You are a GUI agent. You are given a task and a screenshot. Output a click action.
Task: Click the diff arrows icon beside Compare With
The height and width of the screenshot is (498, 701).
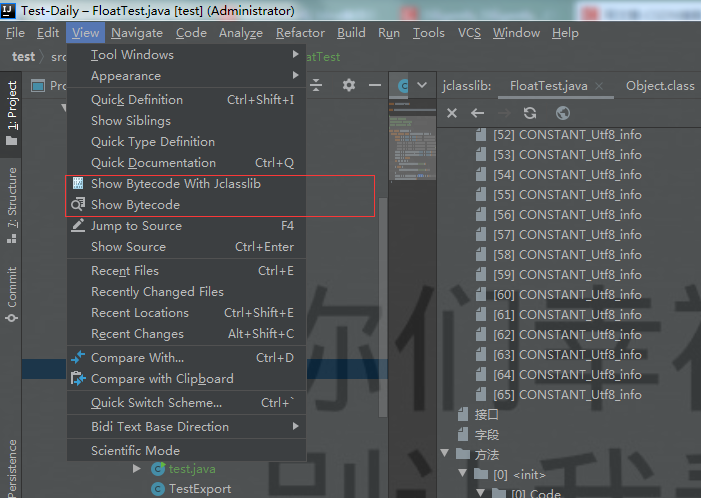pyautogui.click(x=78, y=357)
